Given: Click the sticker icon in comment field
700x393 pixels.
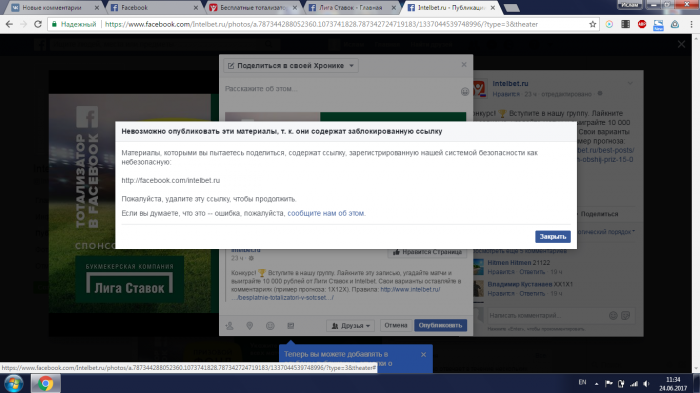Looking at the screenshot, I should point(625,315).
